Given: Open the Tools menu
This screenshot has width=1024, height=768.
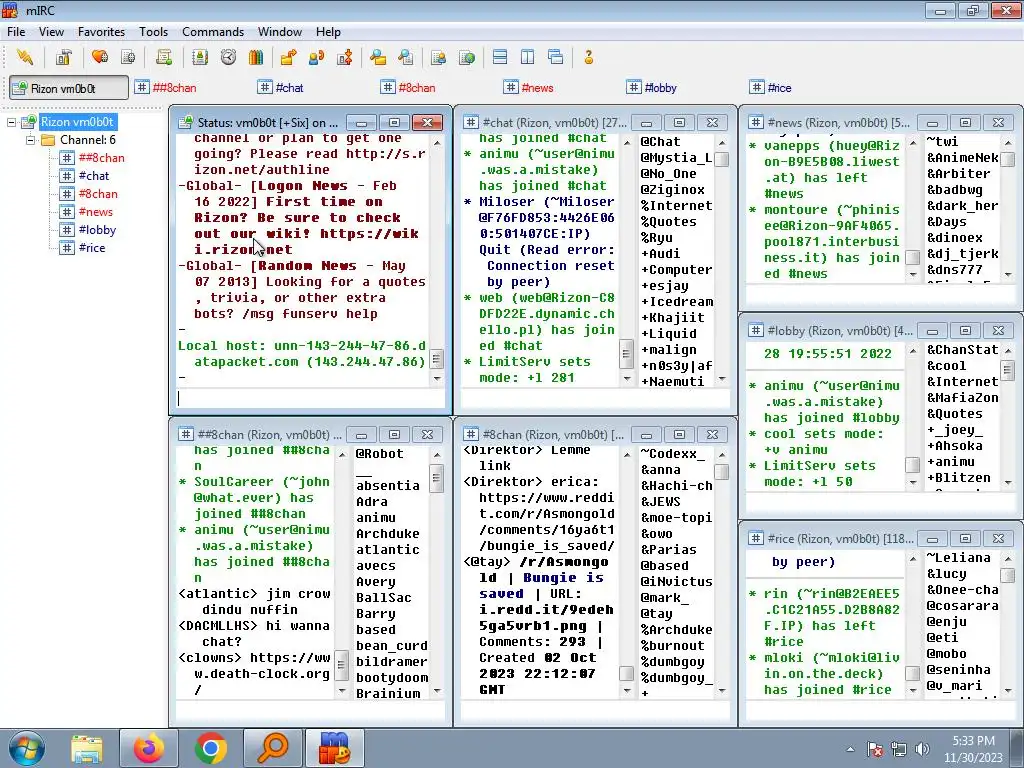Looking at the screenshot, I should pyautogui.click(x=153, y=31).
